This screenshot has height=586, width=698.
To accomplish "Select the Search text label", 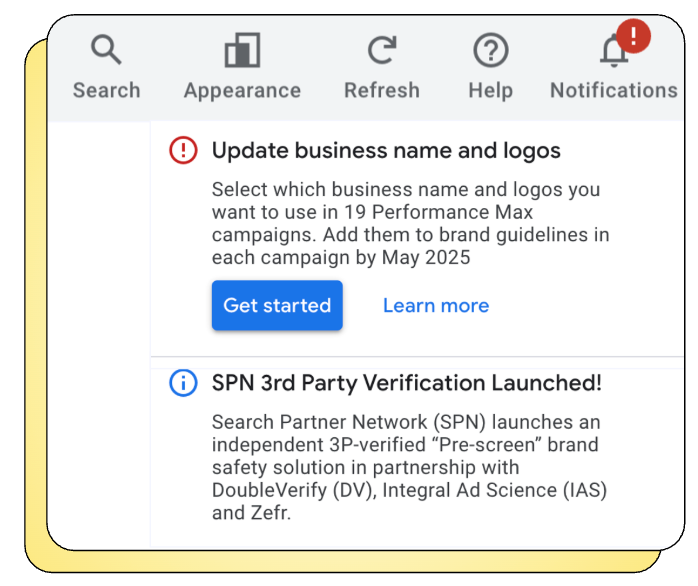I will (x=106, y=90).
